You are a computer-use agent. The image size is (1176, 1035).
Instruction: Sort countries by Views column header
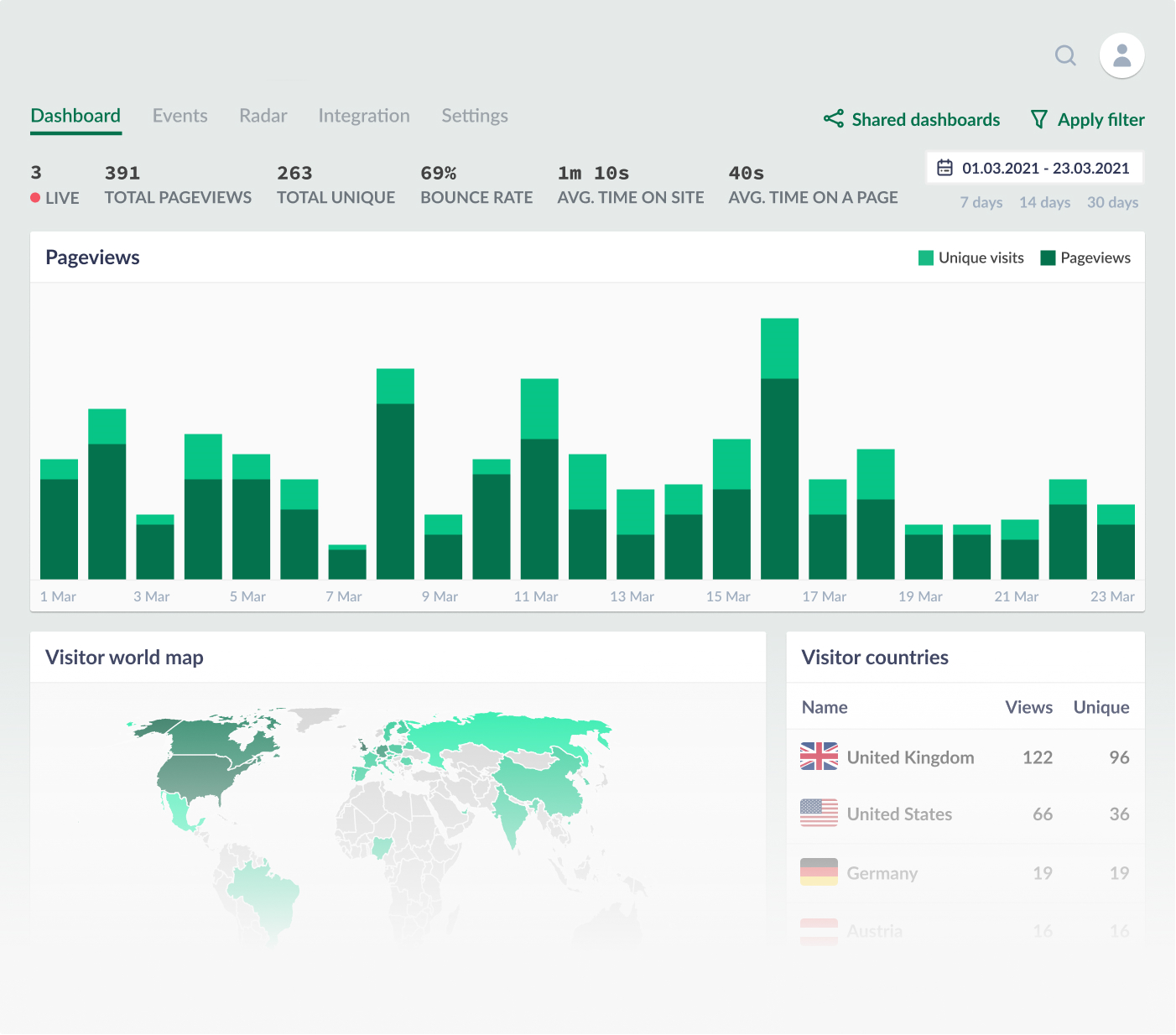pyautogui.click(x=1029, y=707)
